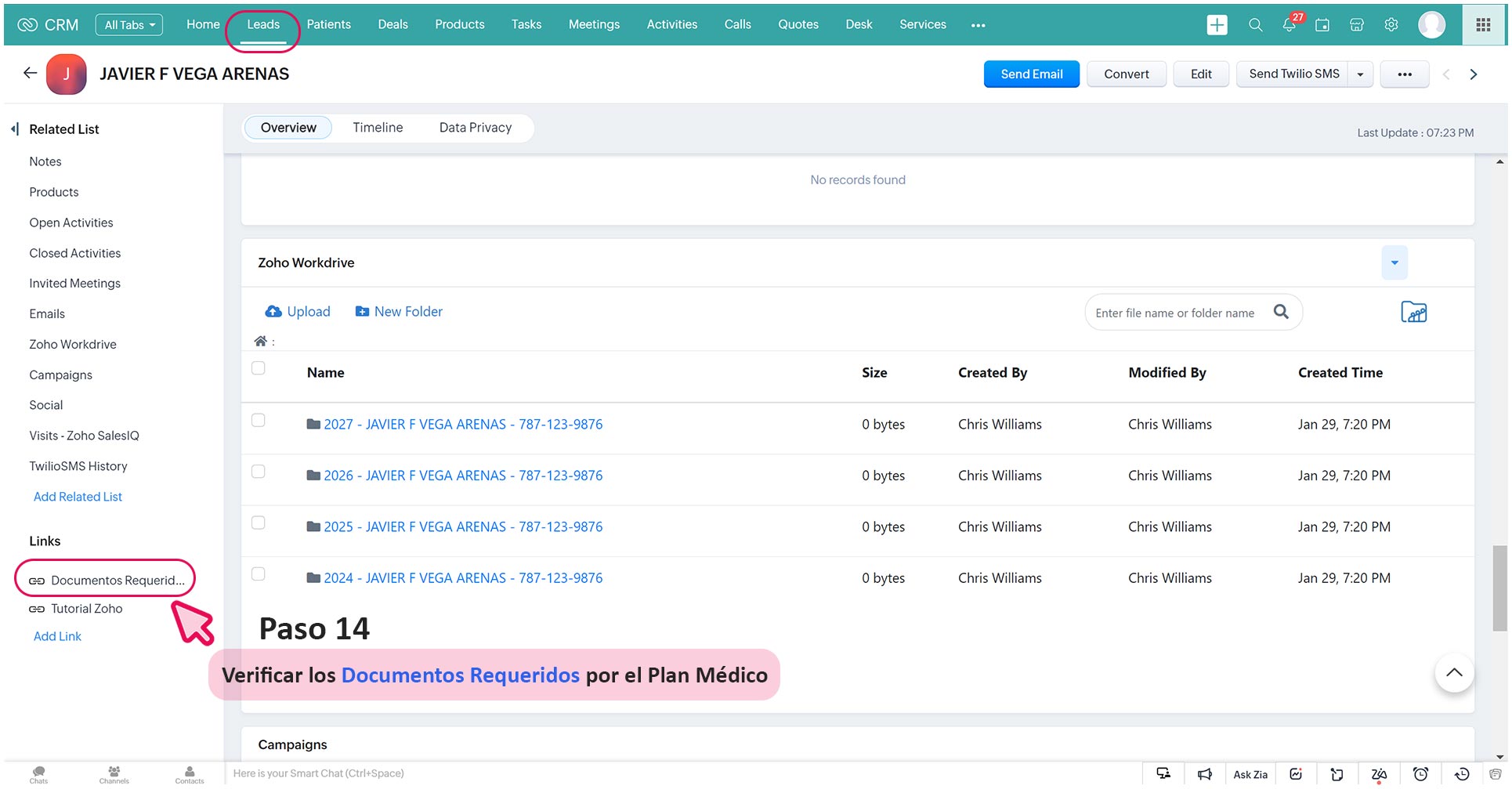Expand the All Tabs dropdown
The width and height of the screenshot is (1512, 789).
pos(129,25)
